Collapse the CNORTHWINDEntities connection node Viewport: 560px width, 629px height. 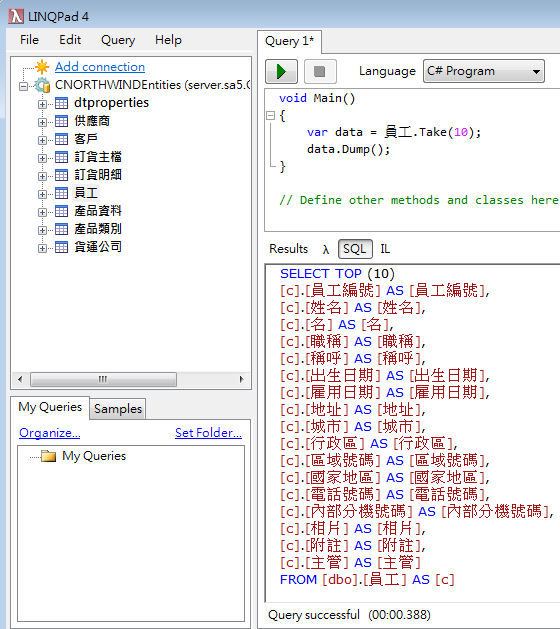[x=24, y=86]
